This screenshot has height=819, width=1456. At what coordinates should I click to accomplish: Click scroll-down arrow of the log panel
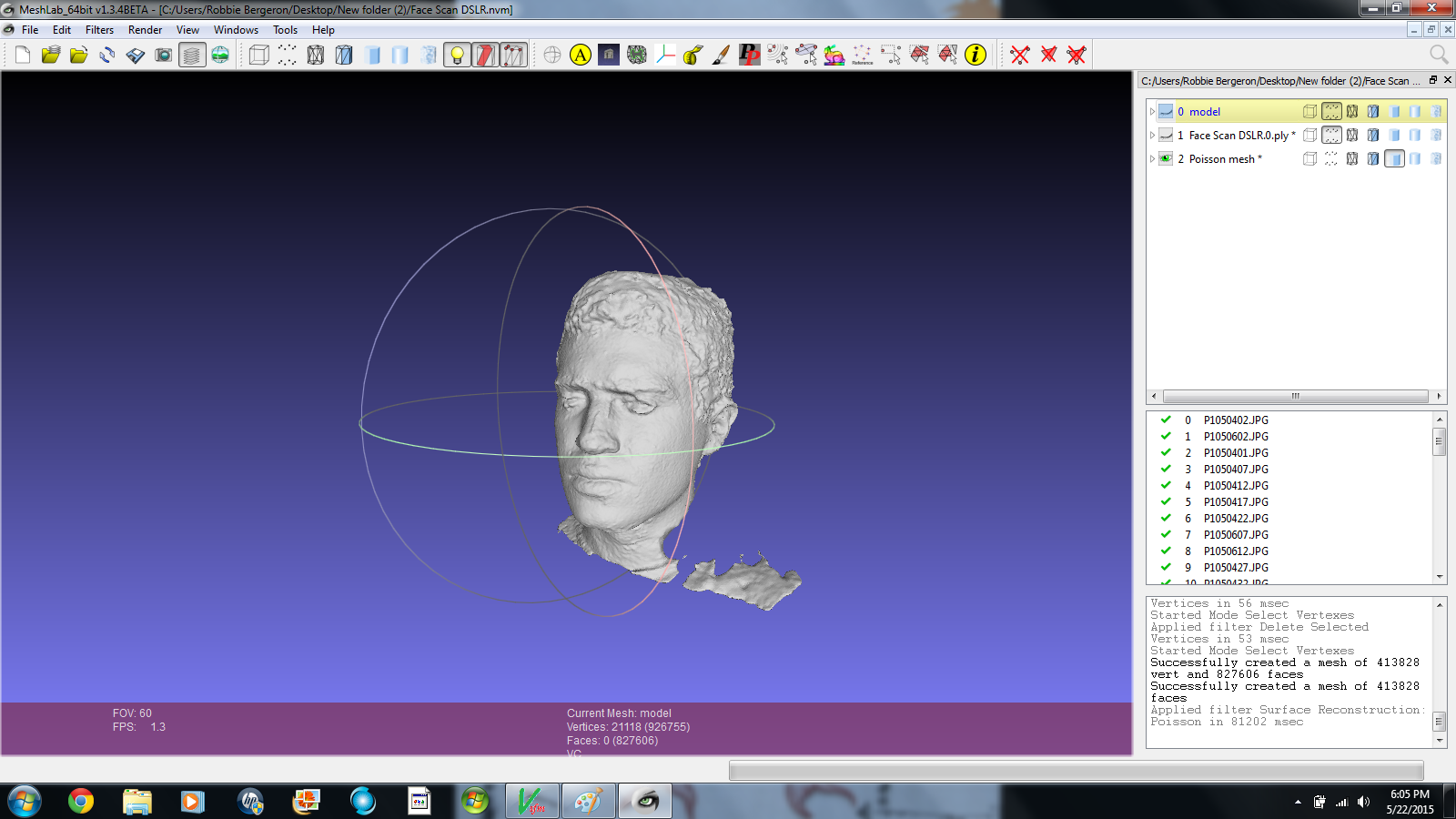[x=1440, y=741]
